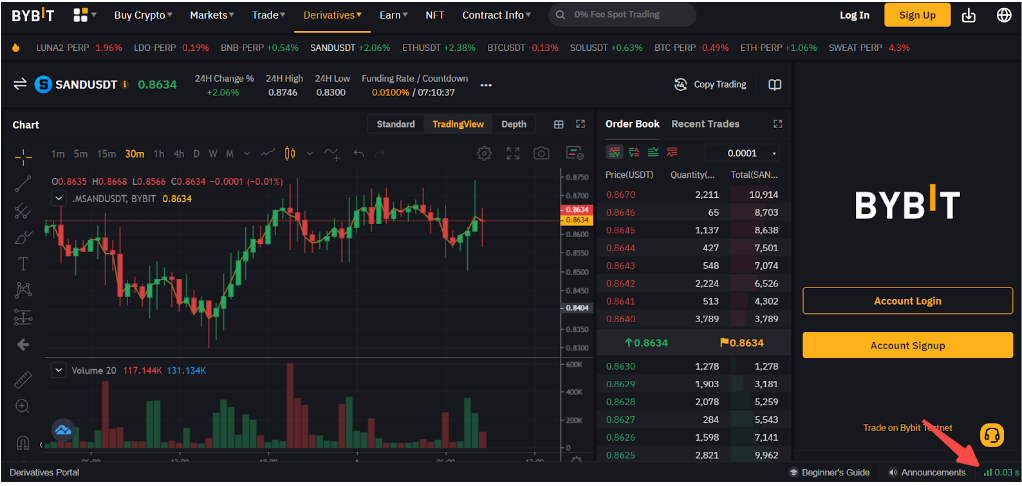
Task: Collapse the Volume 20 indicator legend
Action: point(58,370)
